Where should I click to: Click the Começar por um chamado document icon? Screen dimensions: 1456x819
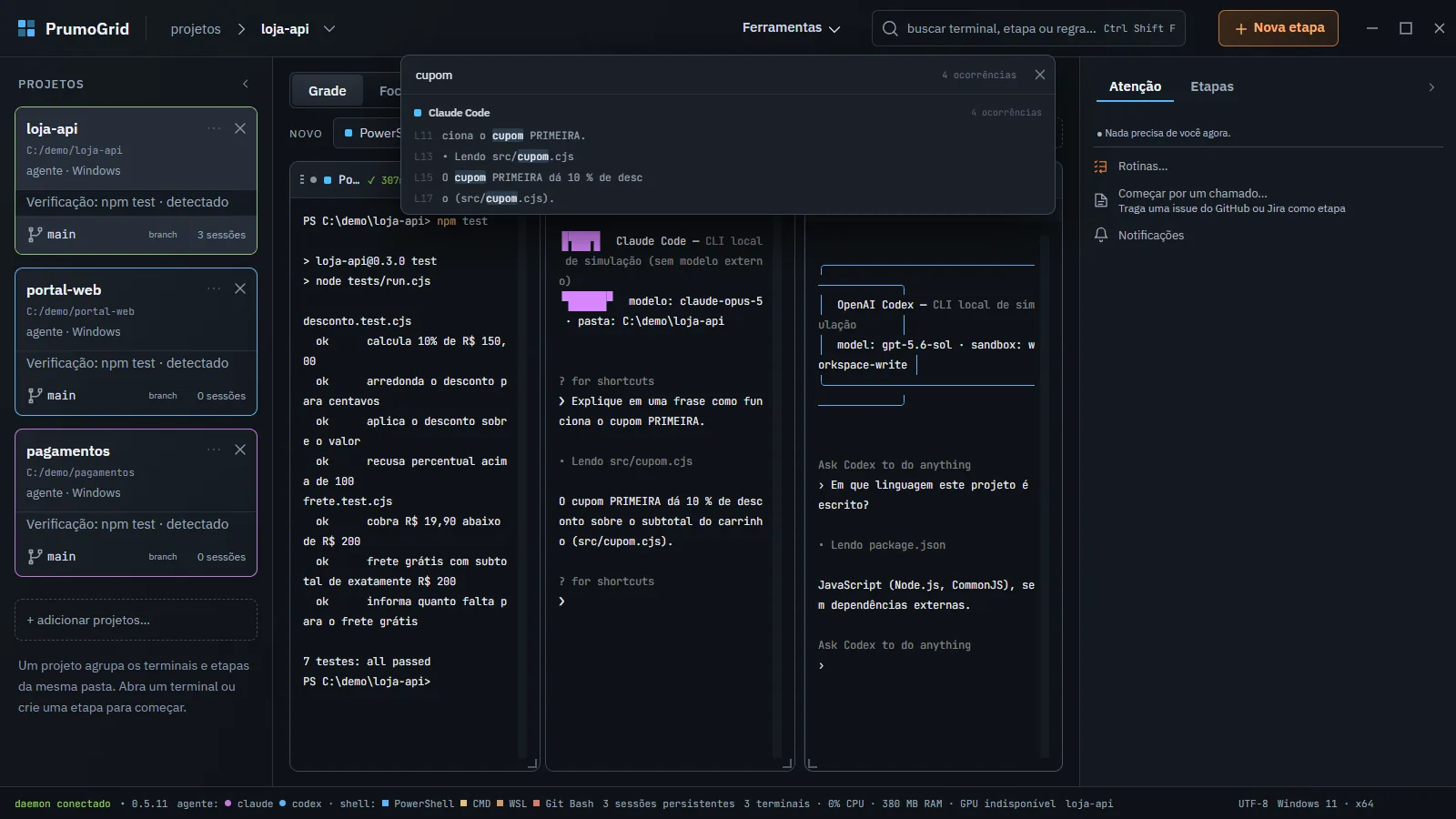(x=1101, y=200)
